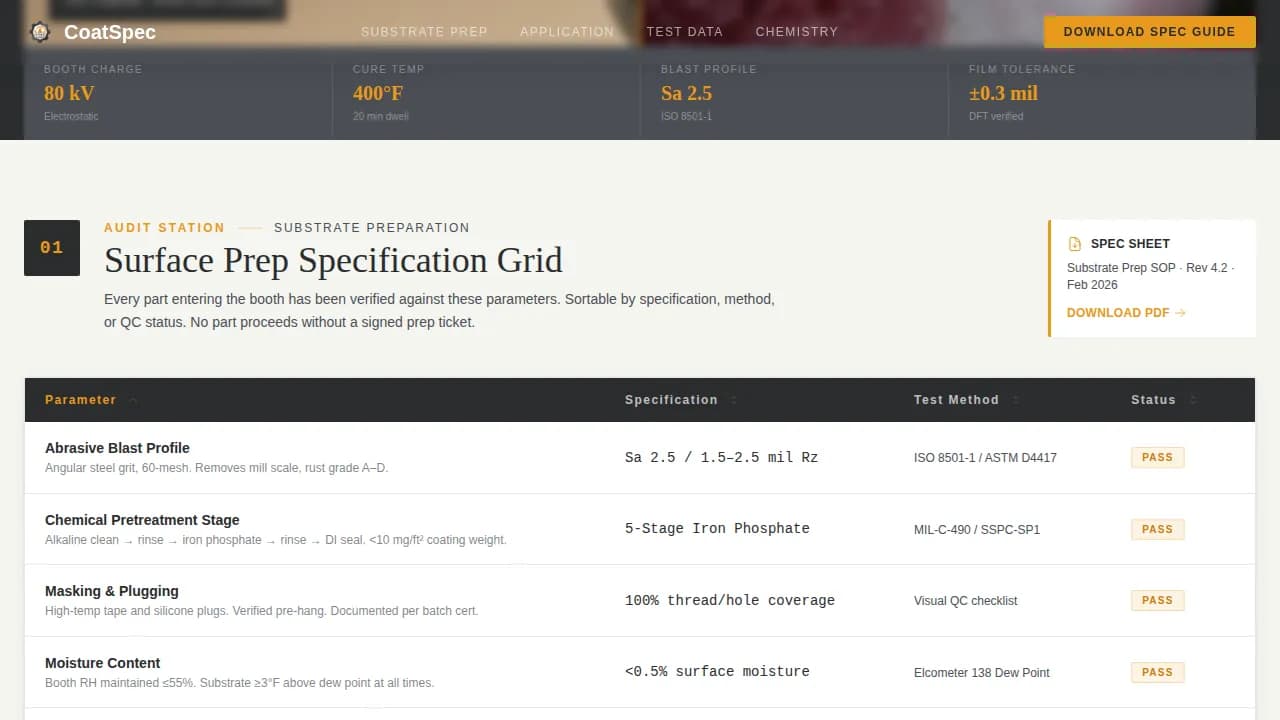Open the sort control on Specification column
The height and width of the screenshot is (720, 1280).
[x=733, y=400]
